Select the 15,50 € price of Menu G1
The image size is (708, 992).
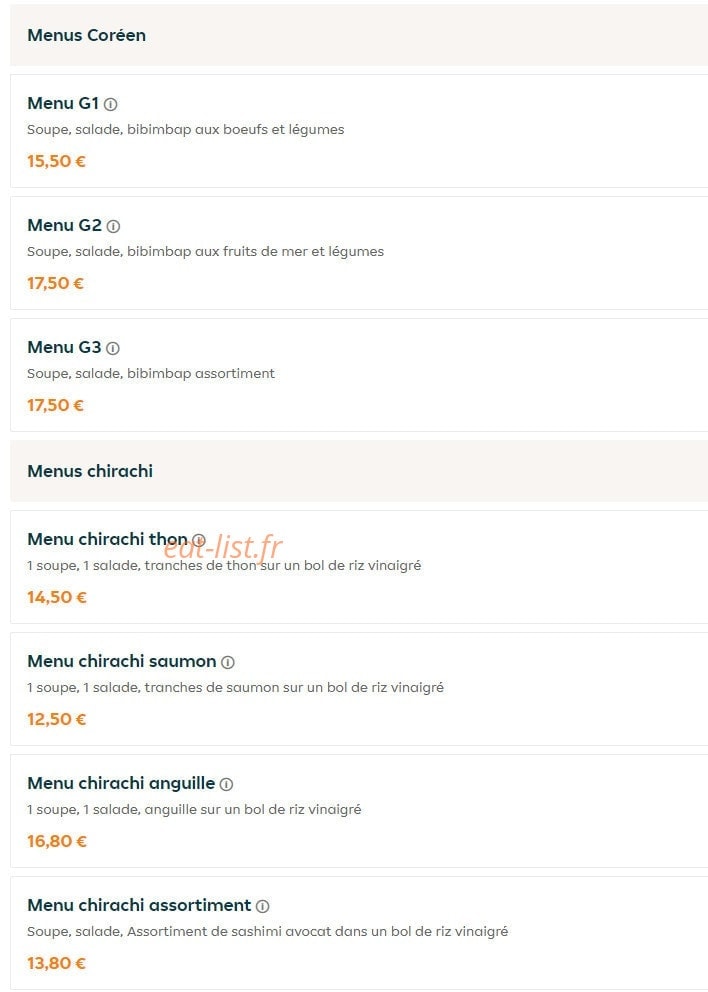click(56, 161)
